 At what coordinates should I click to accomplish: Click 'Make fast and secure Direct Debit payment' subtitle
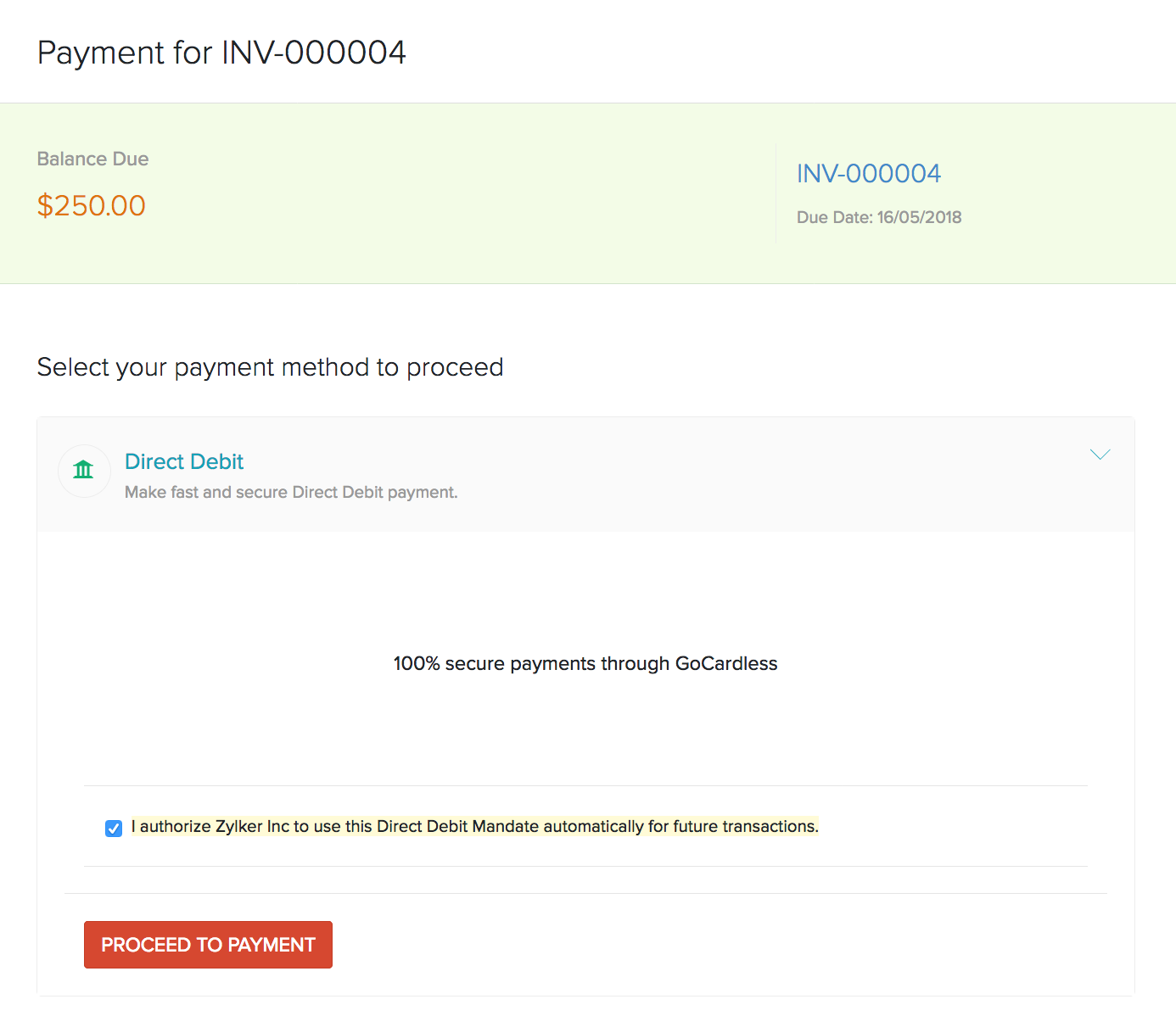coord(291,493)
